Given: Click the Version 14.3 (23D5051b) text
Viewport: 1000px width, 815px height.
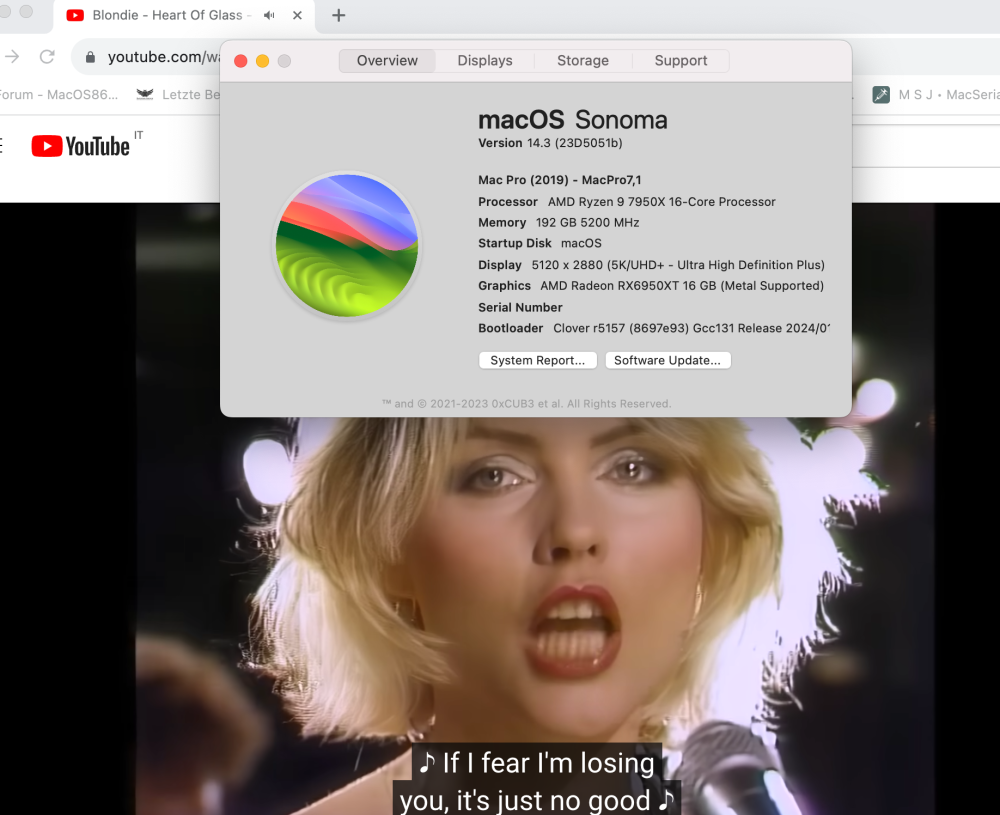Looking at the screenshot, I should [550, 143].
